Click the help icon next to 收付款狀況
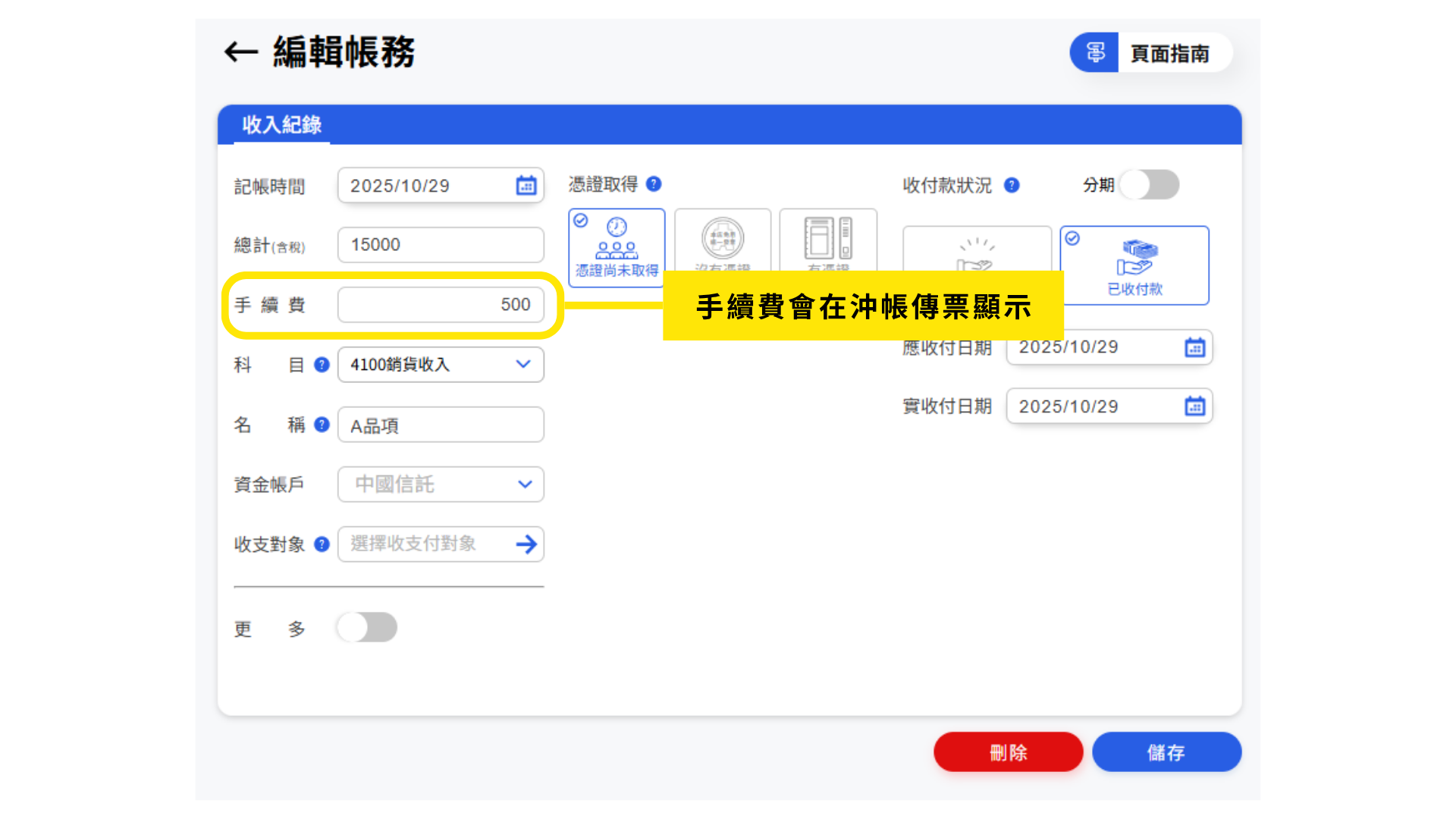Image resolution: width=1456 pixels, height=819 pixels. point(1012,185)
